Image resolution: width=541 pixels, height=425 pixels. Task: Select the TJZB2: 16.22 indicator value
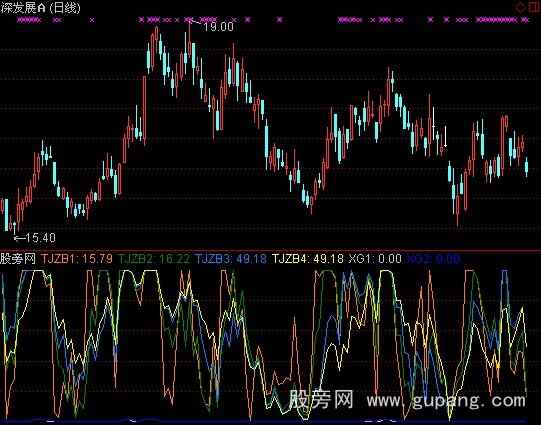coord(154,258)
